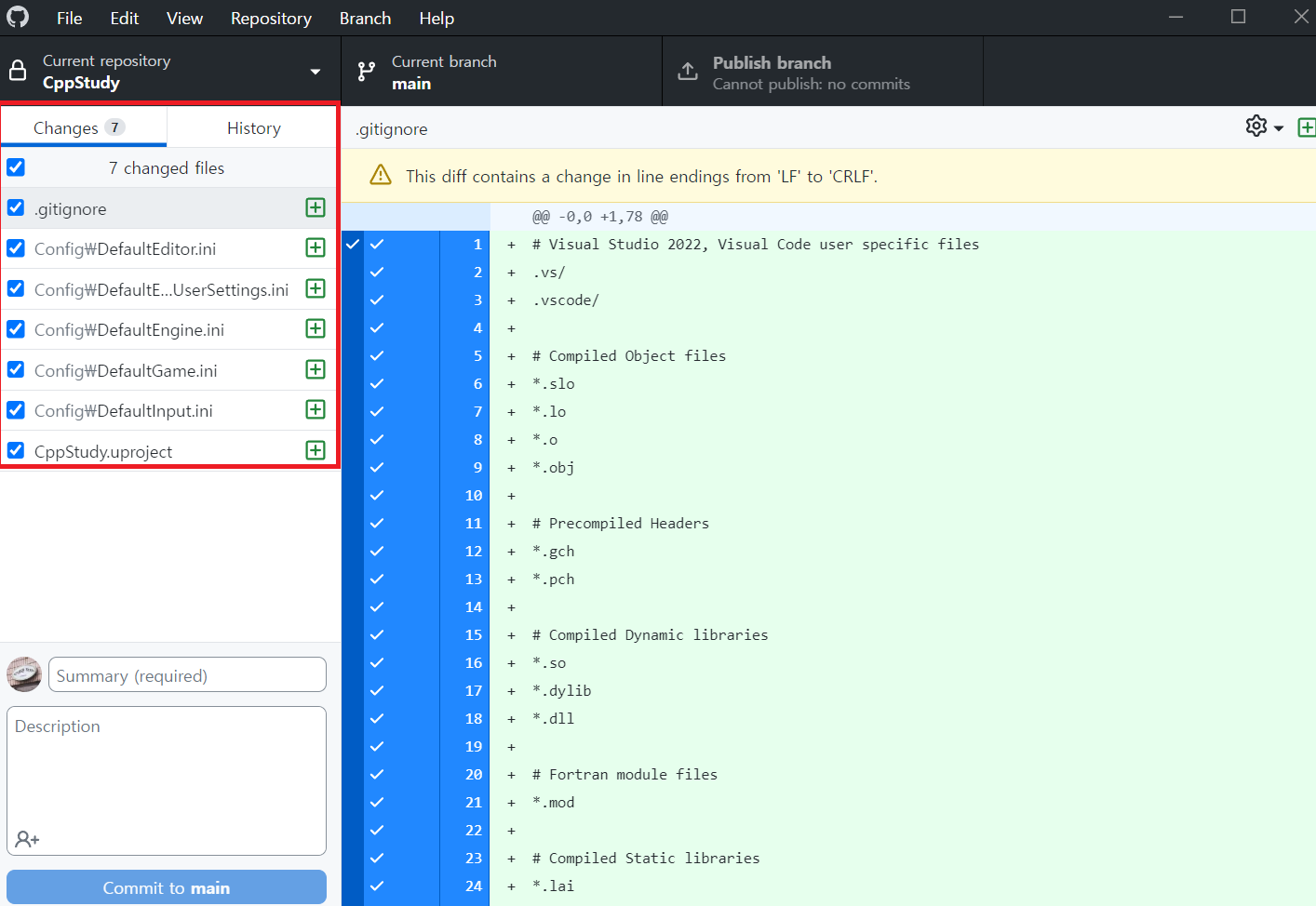Image resolution: width=1316 pixels, height=906 pixels.
Task: Click the added-status icon for DefaultE...UserSettings.ini
Action: pos(316,288)
